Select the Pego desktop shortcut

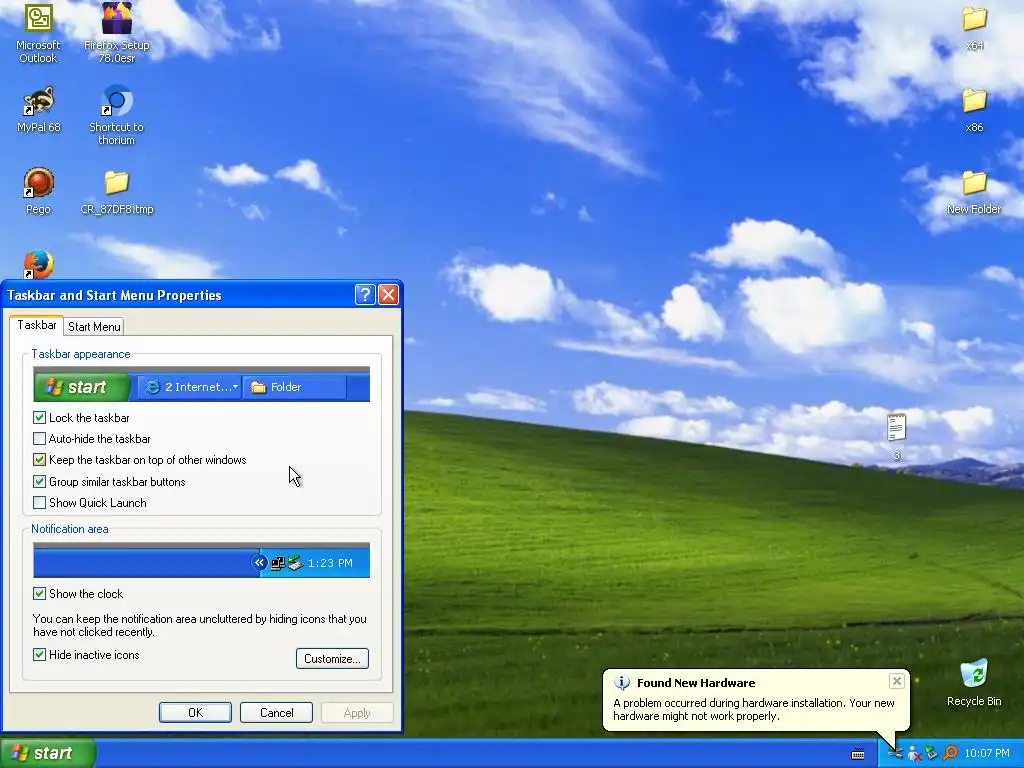point(39,191)
